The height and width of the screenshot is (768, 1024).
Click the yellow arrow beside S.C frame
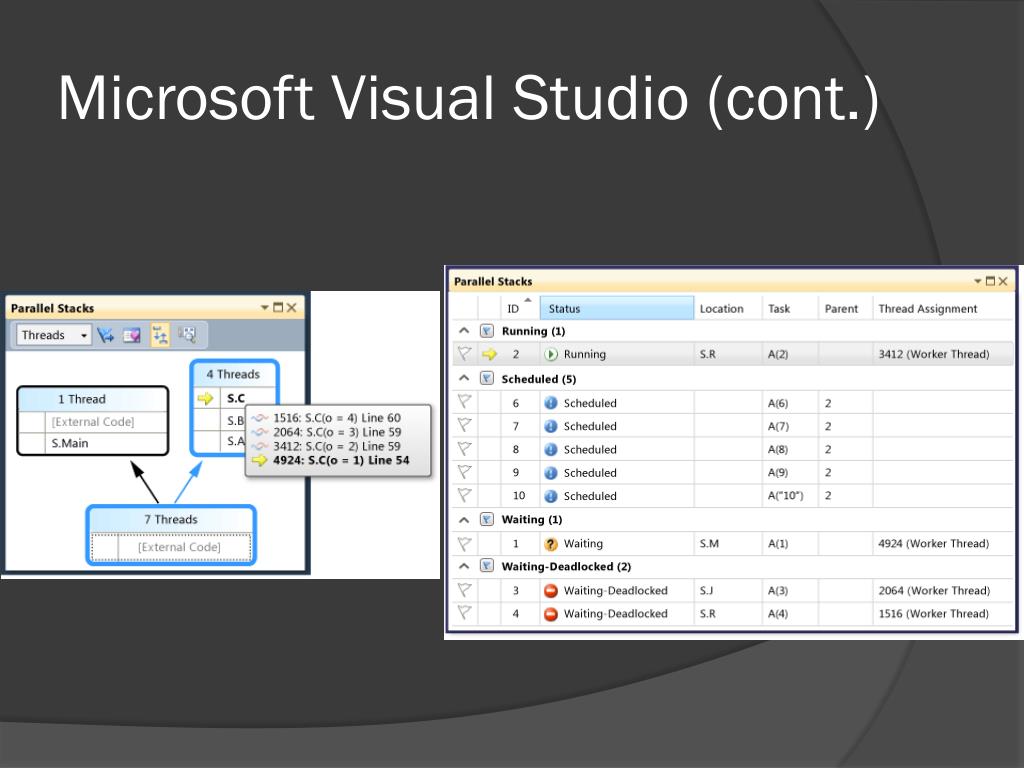click(x=205, y=398)
